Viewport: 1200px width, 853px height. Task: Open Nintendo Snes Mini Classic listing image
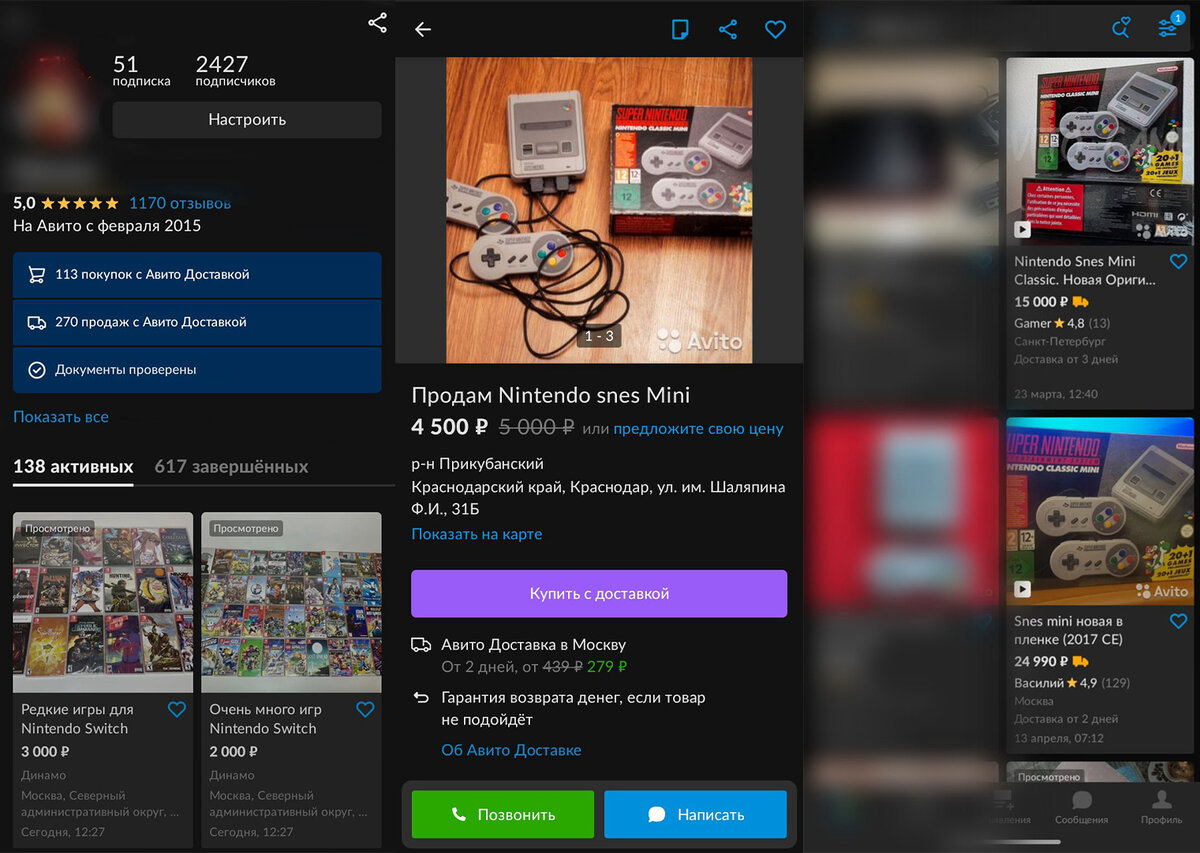[1100, 151]
